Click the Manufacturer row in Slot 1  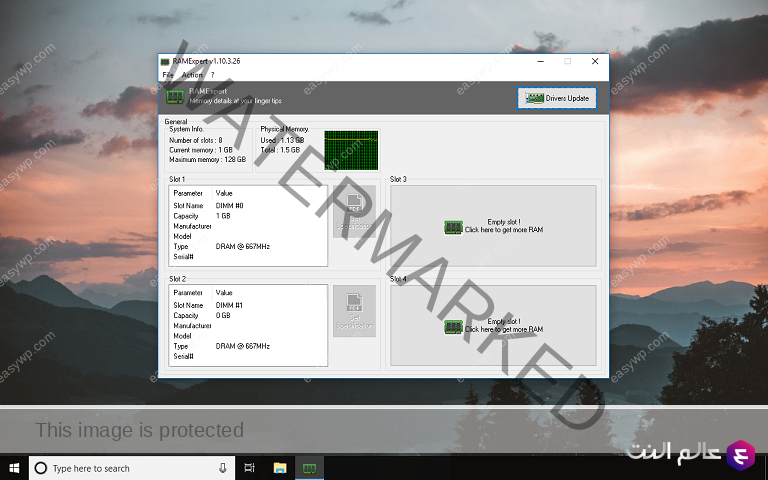click(x=248, y=226)
